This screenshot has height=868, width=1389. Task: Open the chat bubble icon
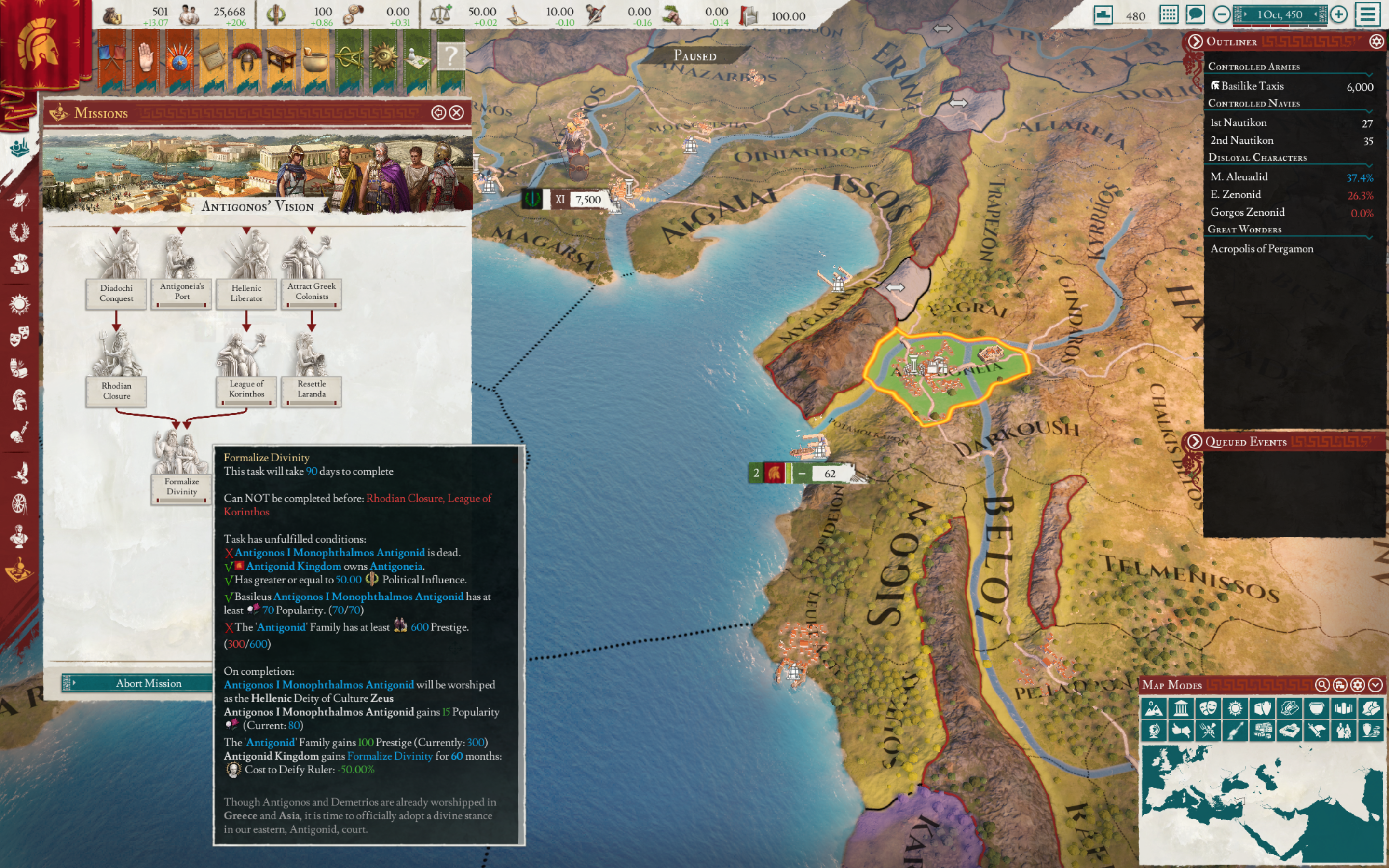pos(1195,14)
